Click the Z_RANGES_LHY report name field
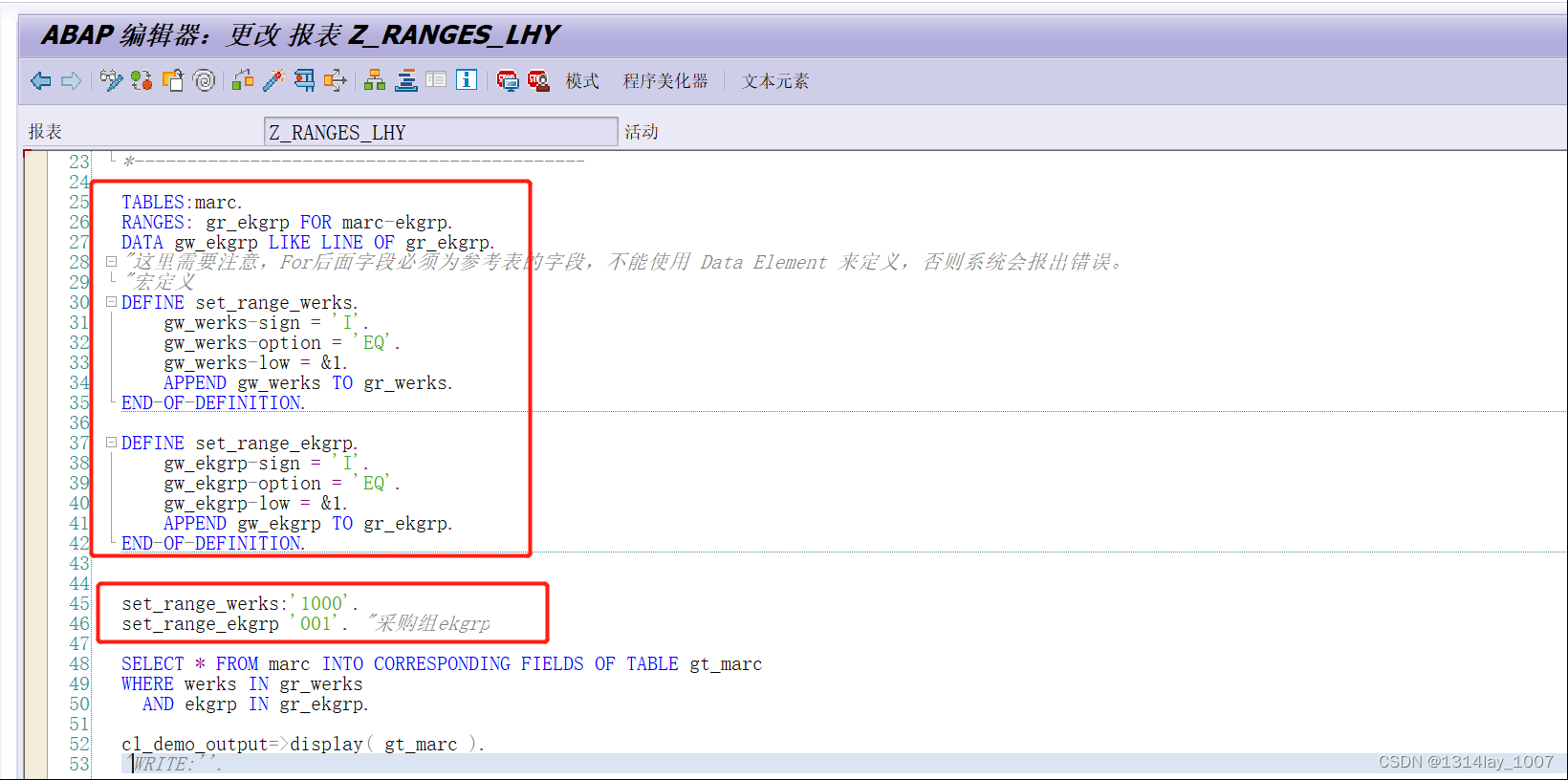The height and width of the screenshot is (780, 1568). click(x=441, y=132)
